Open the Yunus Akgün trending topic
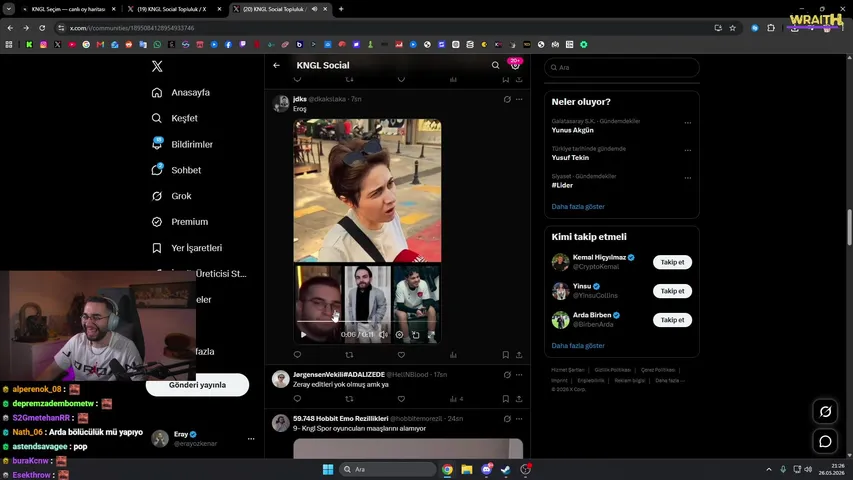The image size is (853, 480). [572, 130]
